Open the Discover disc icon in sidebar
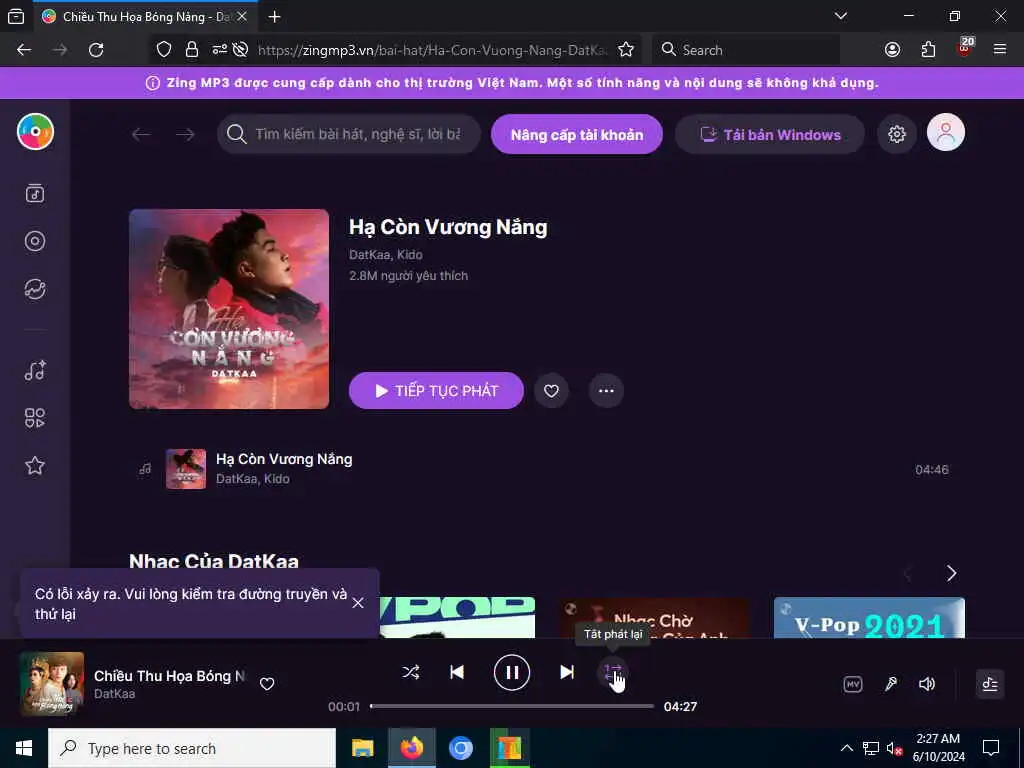 click(x=35, y=241)
